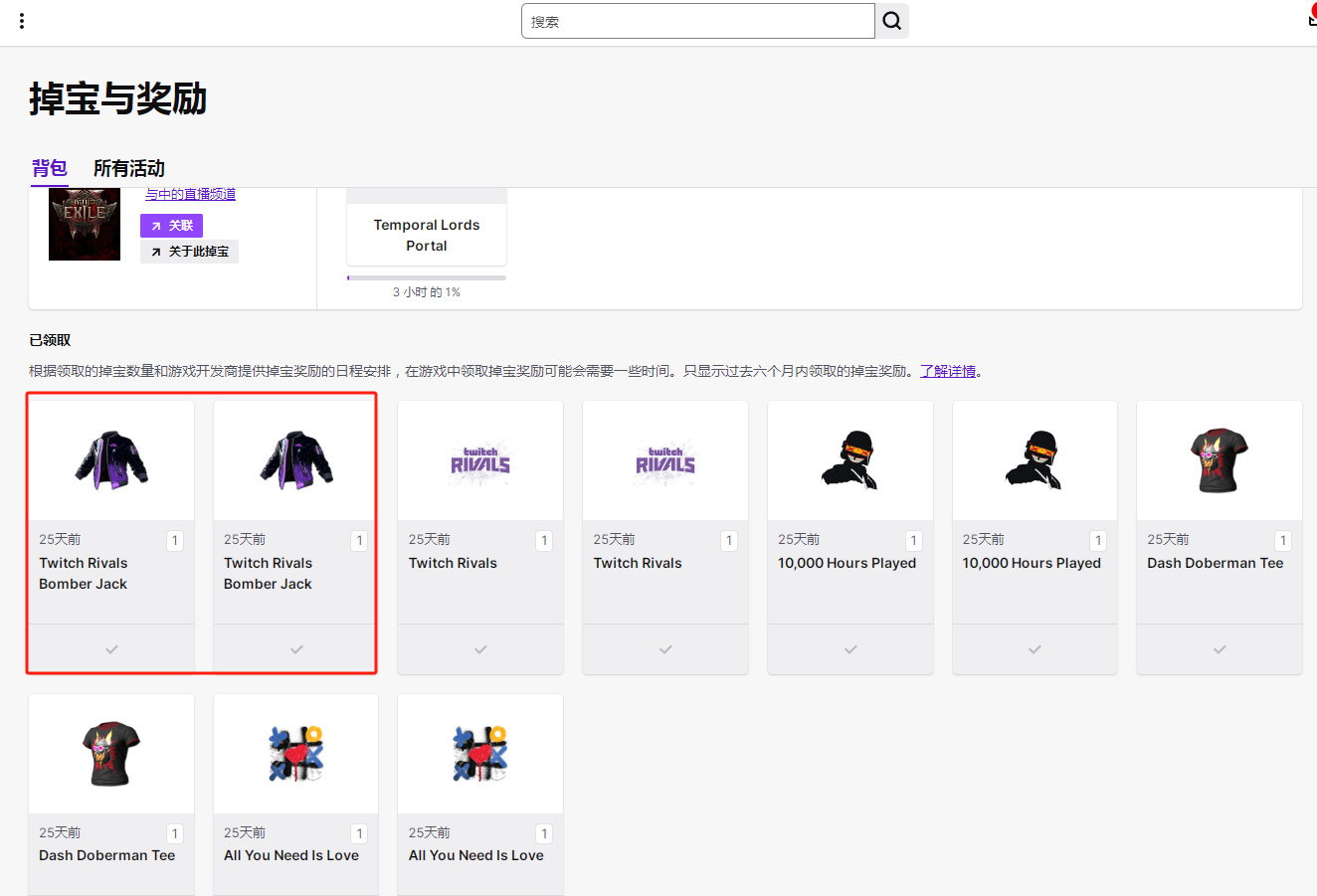
Task: Select second 10,000 Hours Played title text
Action: 1032,563
